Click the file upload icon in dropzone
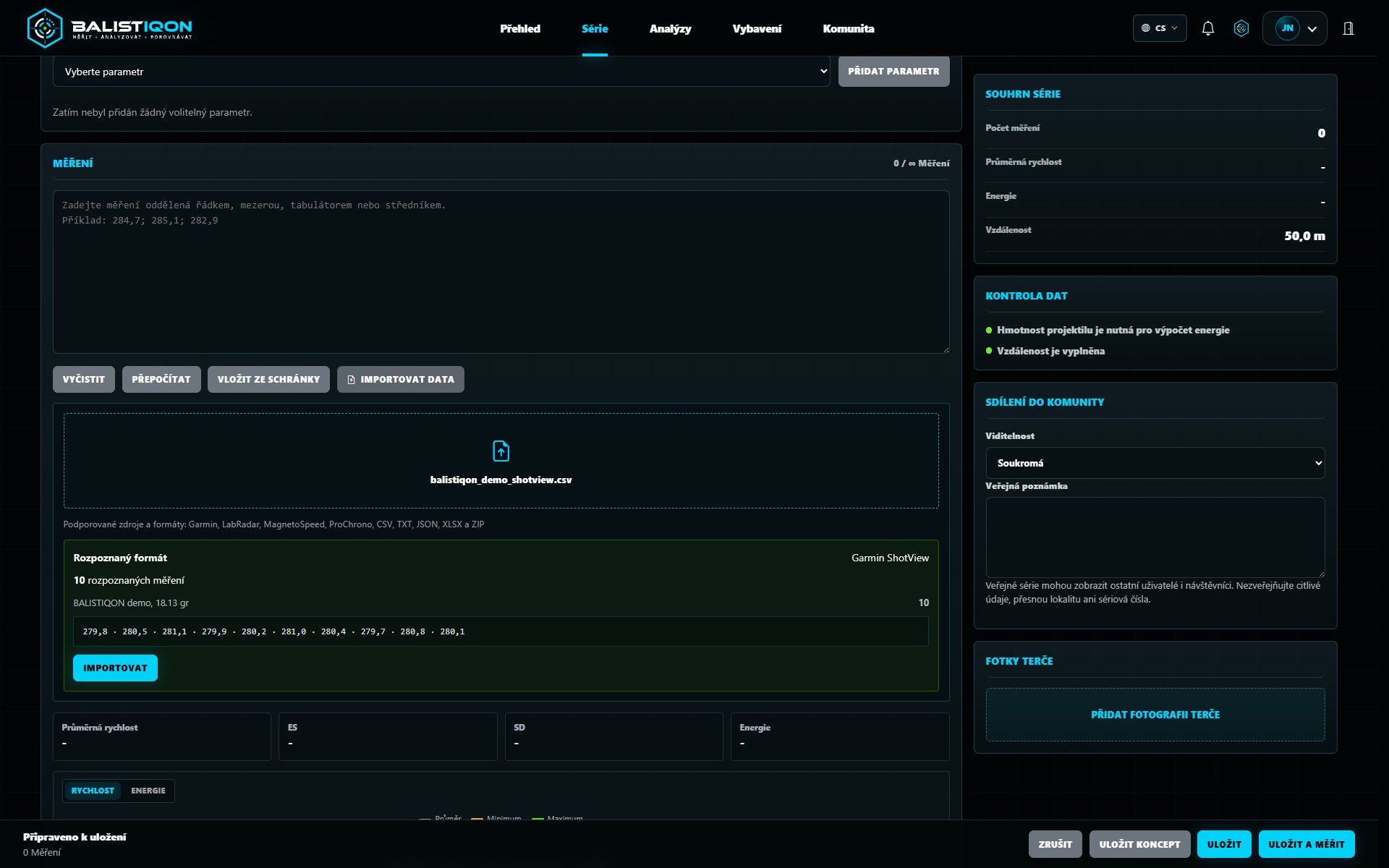The height and width of the screenshot is (868, 1389). (x=501, y=451)
